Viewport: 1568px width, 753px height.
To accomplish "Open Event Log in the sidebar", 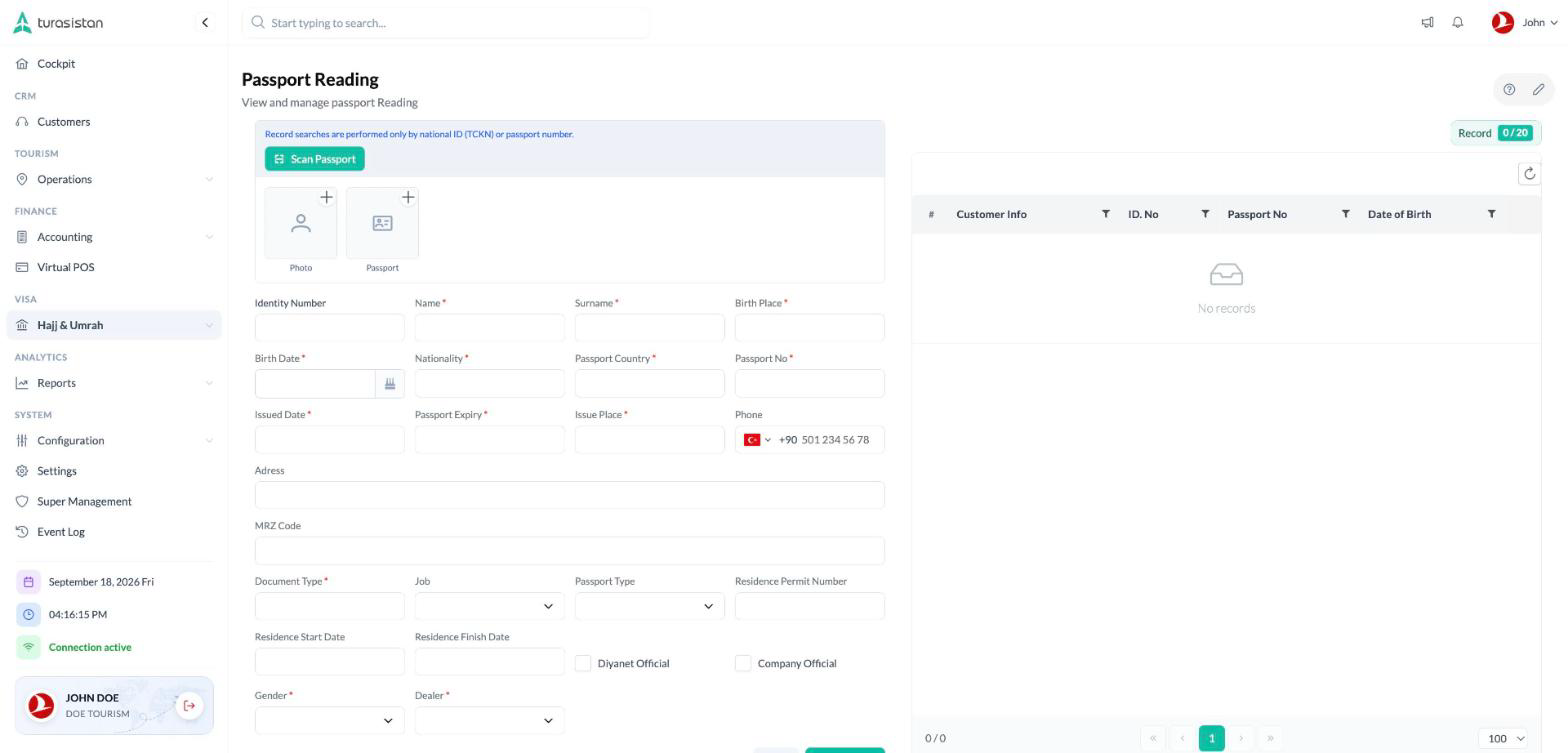I will 114,532.
